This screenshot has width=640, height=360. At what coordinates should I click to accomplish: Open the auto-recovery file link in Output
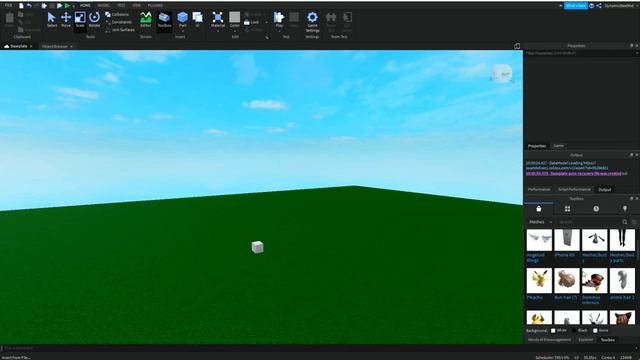click(573, 173)
